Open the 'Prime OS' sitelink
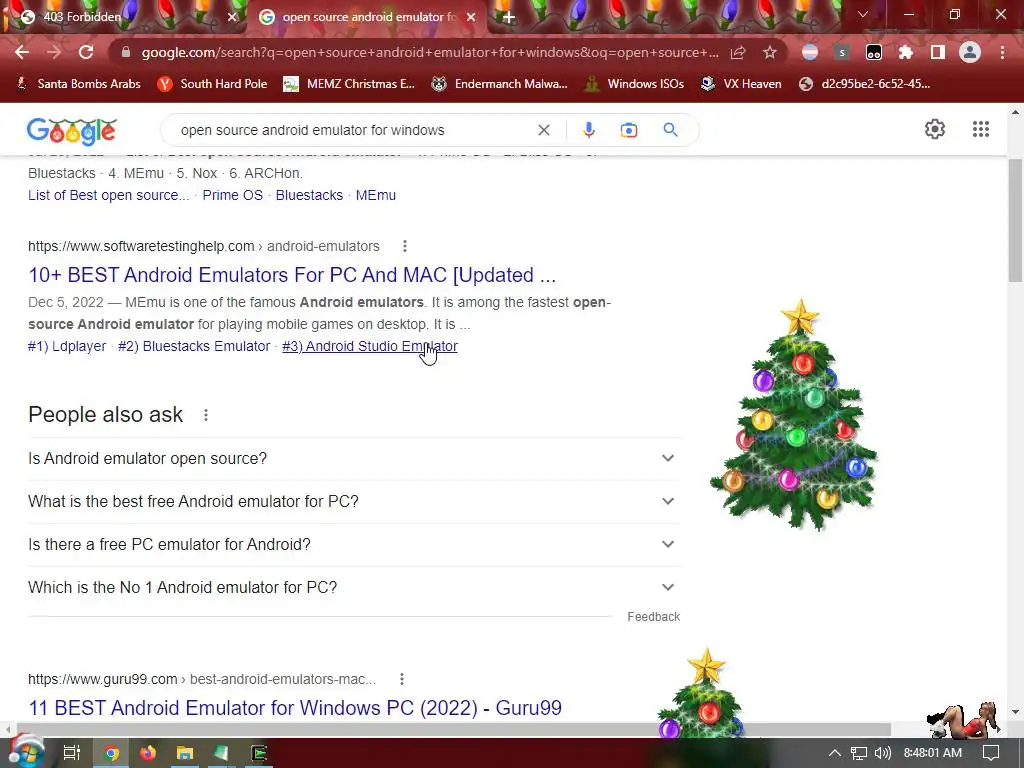Screen dimensions: 1024x768 [x=232, y=195]
